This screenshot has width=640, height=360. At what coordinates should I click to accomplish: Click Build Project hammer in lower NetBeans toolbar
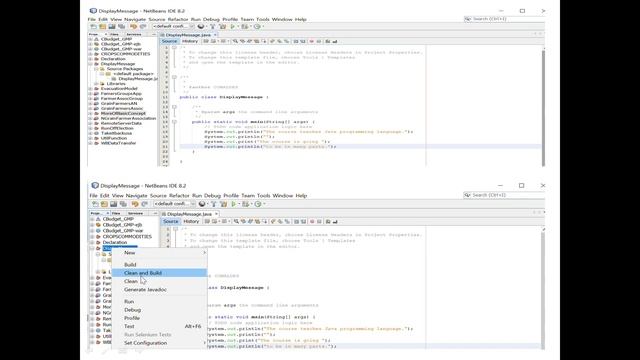point(213,204)
